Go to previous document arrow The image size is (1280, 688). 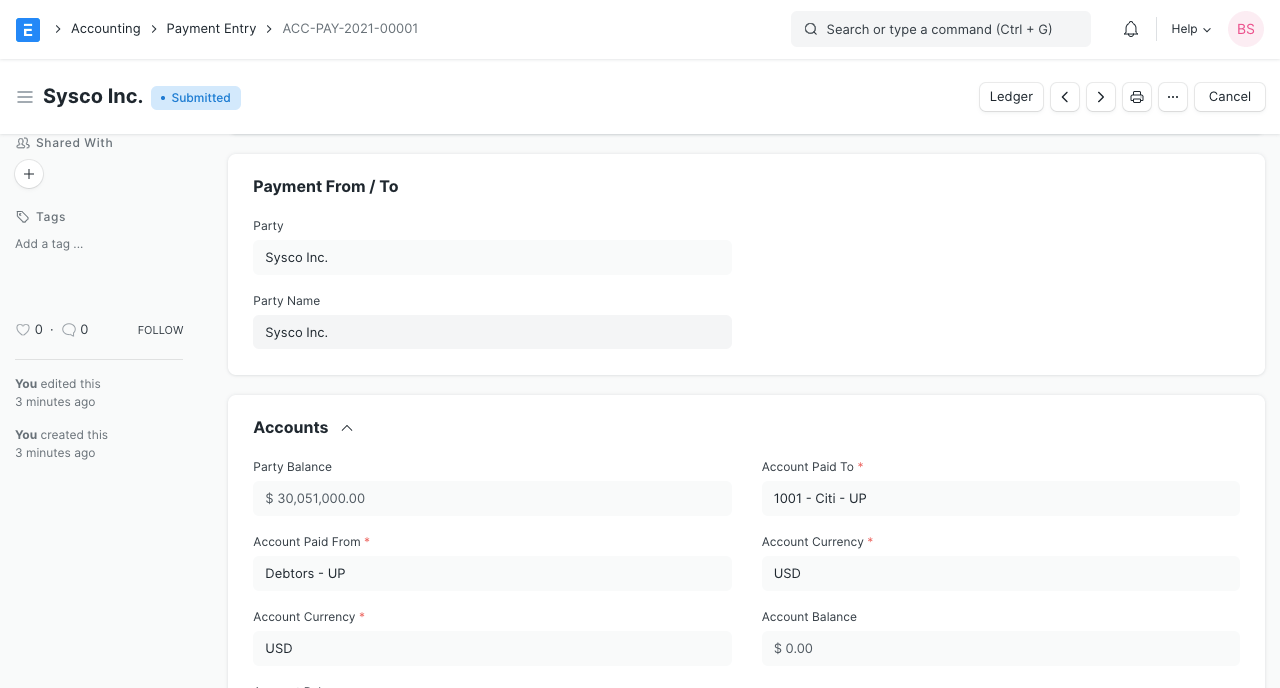[1065, 97]
